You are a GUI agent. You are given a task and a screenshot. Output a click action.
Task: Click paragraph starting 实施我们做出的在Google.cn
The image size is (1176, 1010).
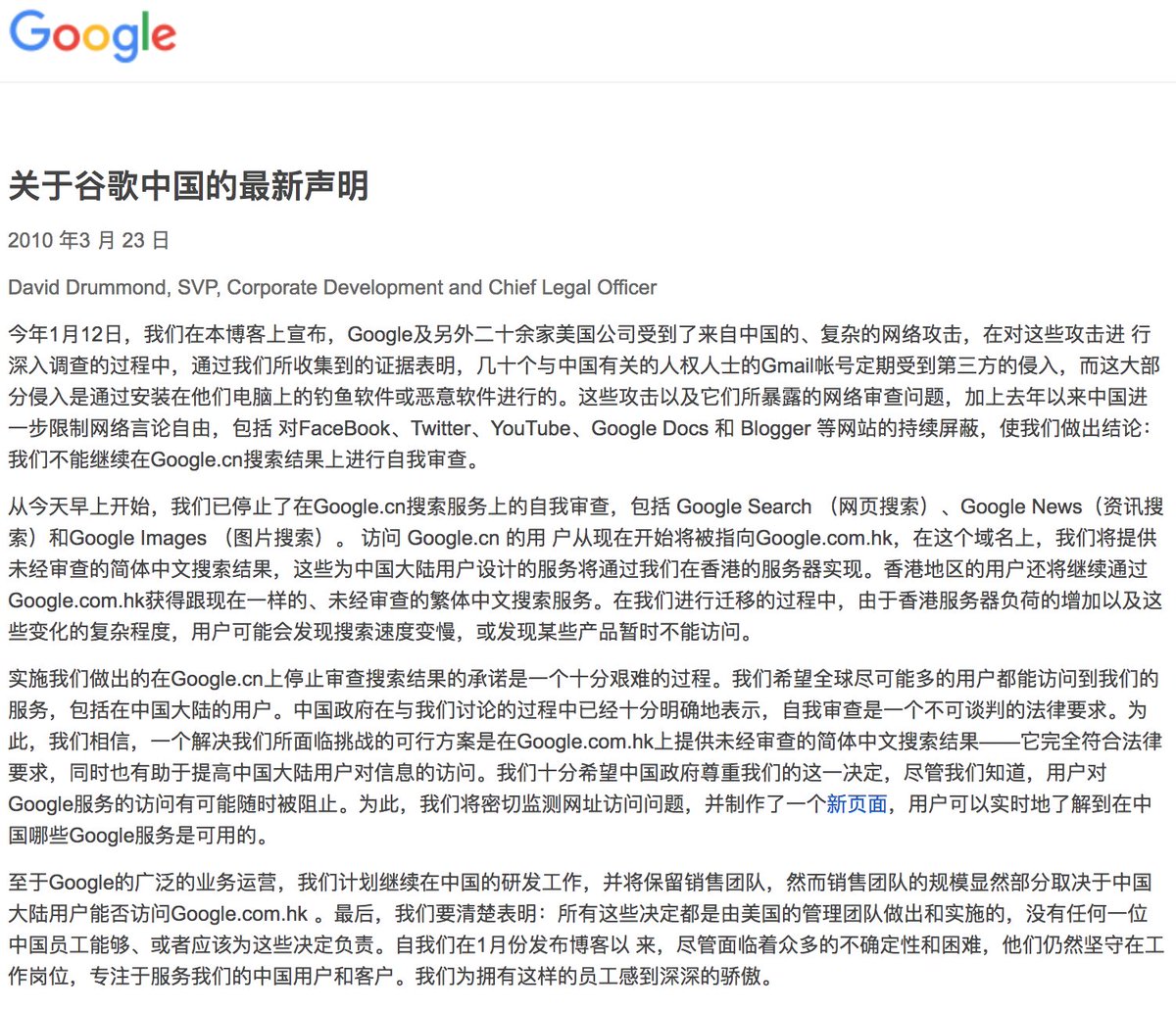tap(585, 757)
